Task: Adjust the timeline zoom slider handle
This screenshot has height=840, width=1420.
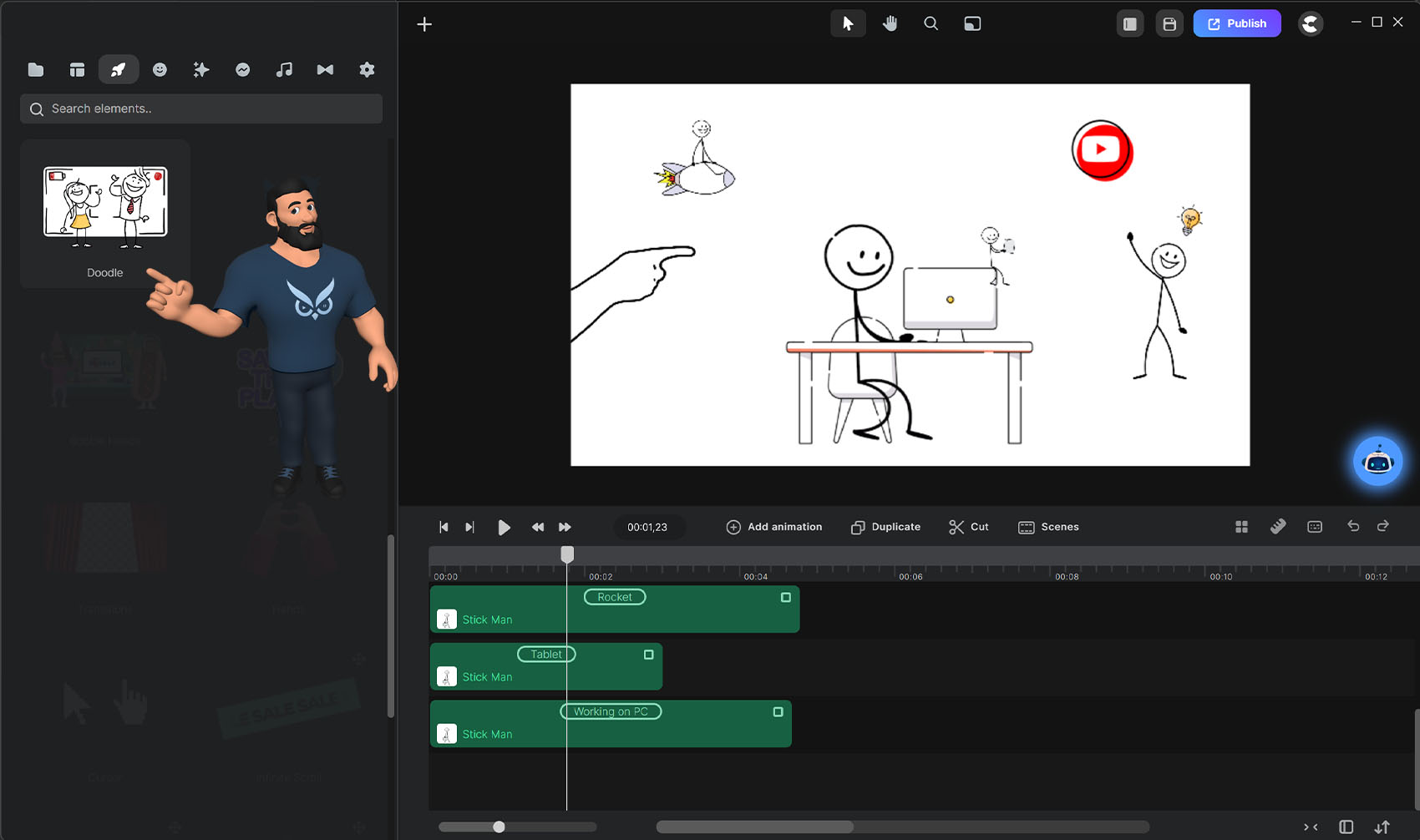Action: pyautogui.click(x=499, y=827)
